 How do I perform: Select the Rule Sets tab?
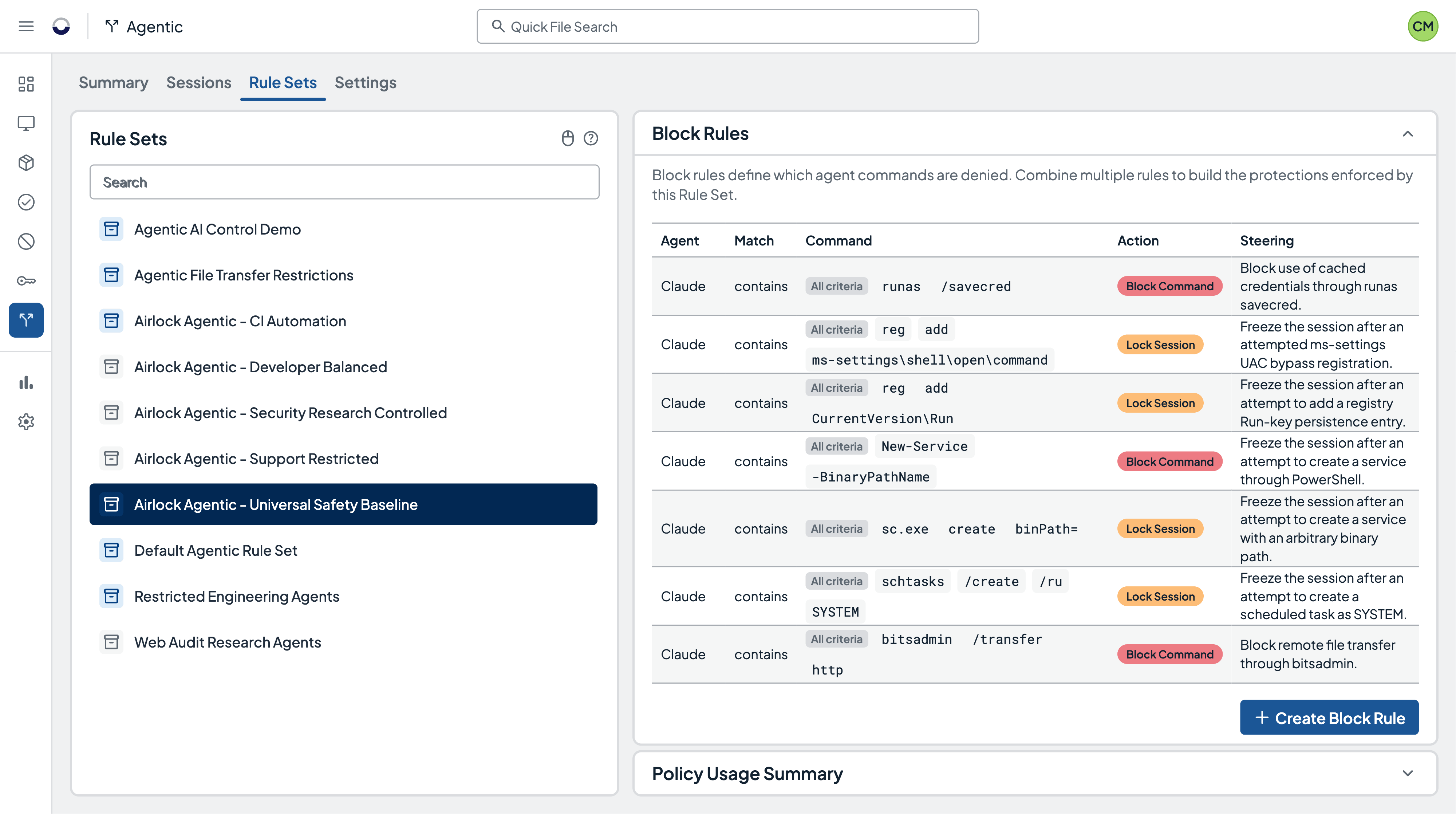(x=283, y=83)
